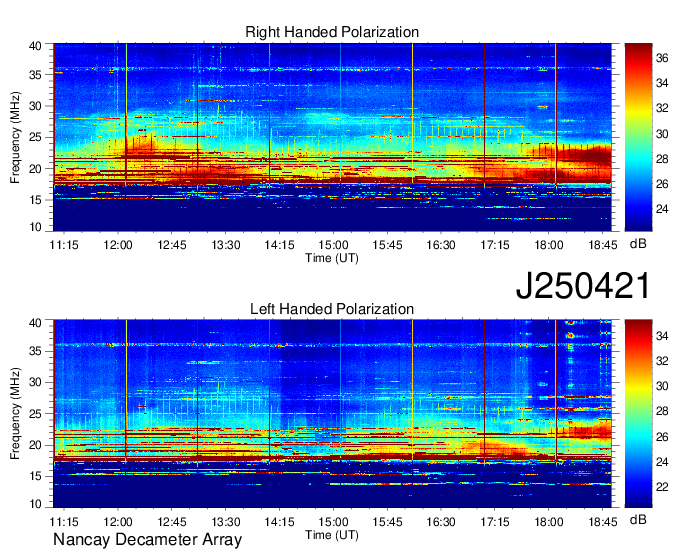Click 'Time (UT)' label under Left Handed plot
Screen dimensions: 680x552
tap(332, 535)
